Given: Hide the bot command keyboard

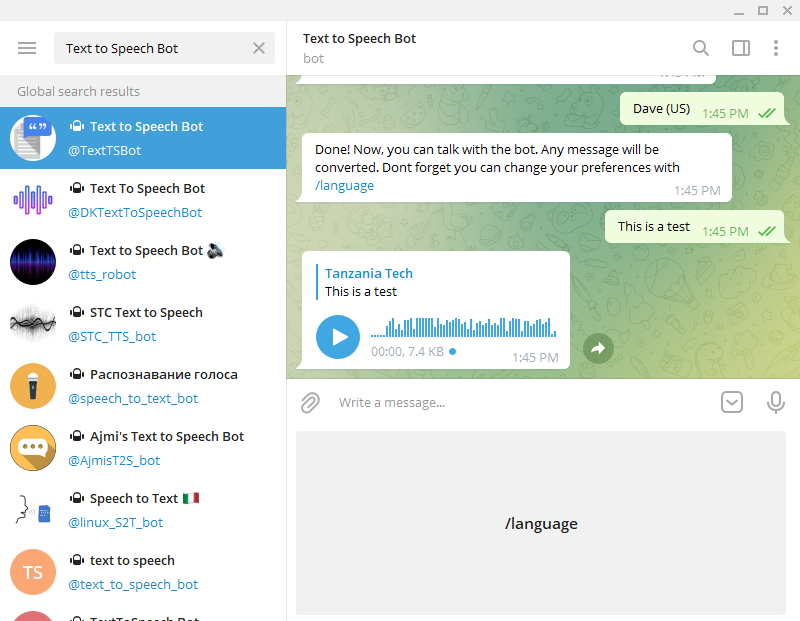Looking at the screenshot, I should coord(732,402).
